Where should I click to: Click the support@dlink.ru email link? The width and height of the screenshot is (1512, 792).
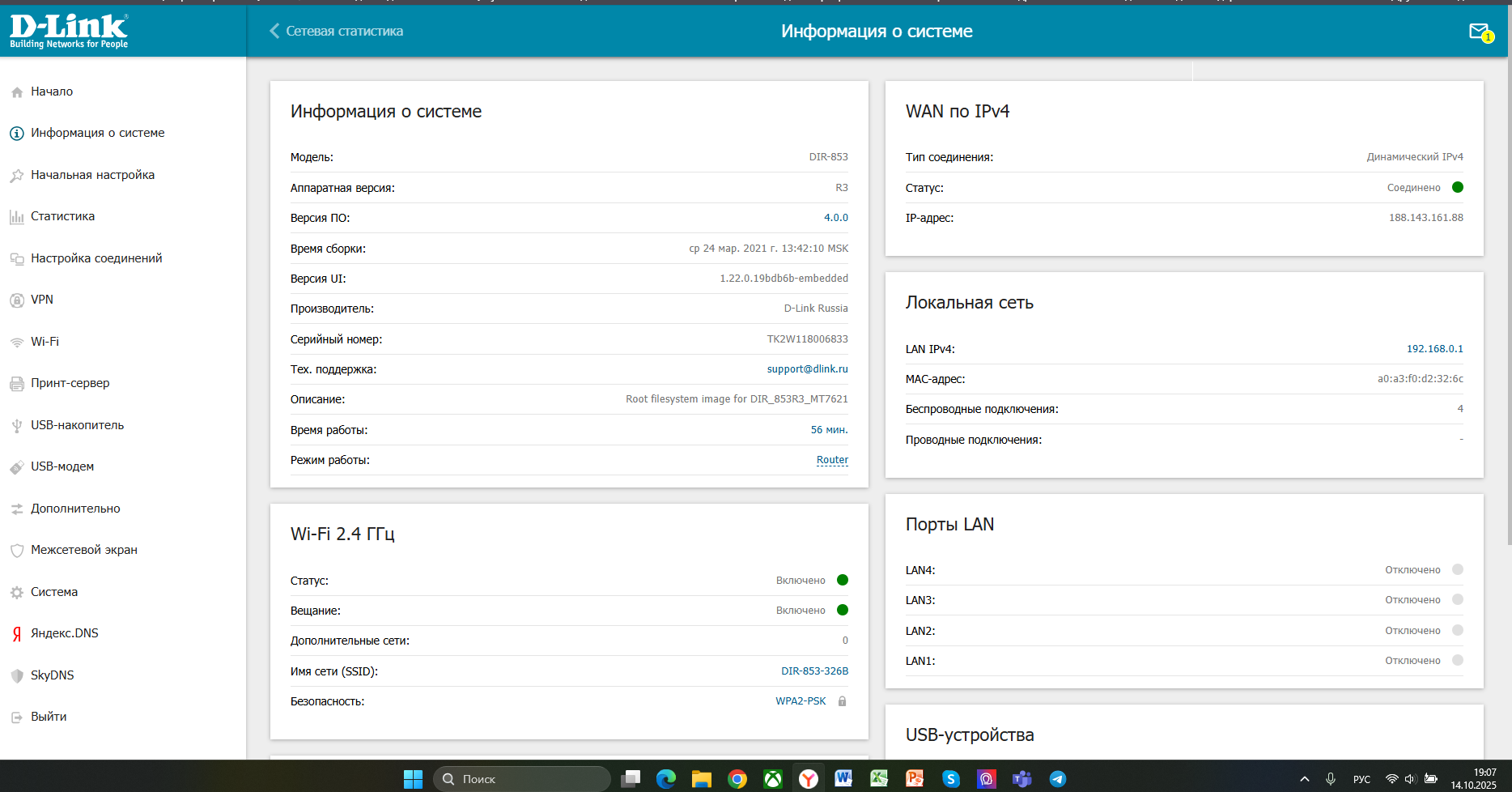point(807,369)
